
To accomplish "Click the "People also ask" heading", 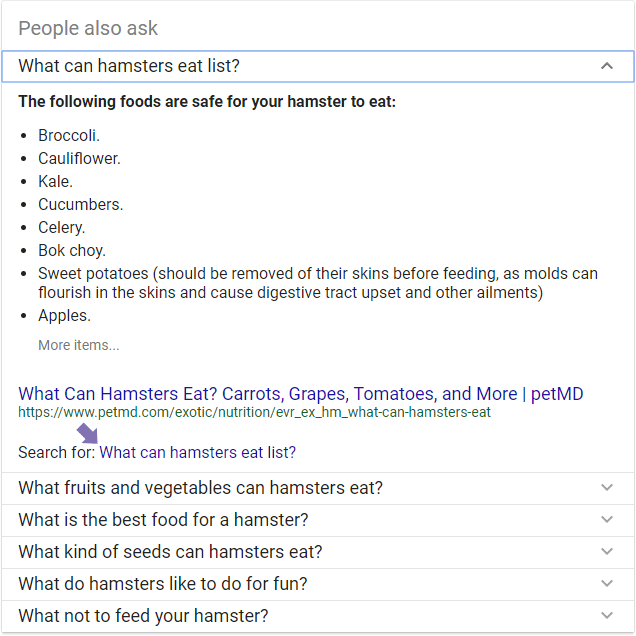I will [88, 28].
